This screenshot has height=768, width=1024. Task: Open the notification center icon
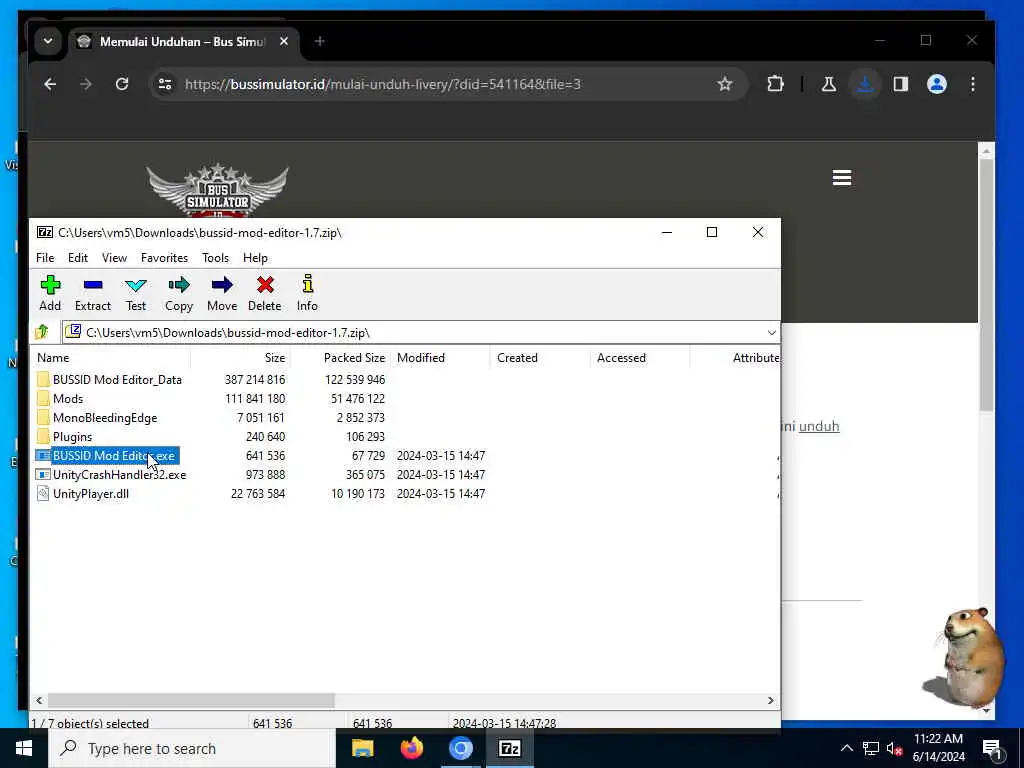[991, 749]
